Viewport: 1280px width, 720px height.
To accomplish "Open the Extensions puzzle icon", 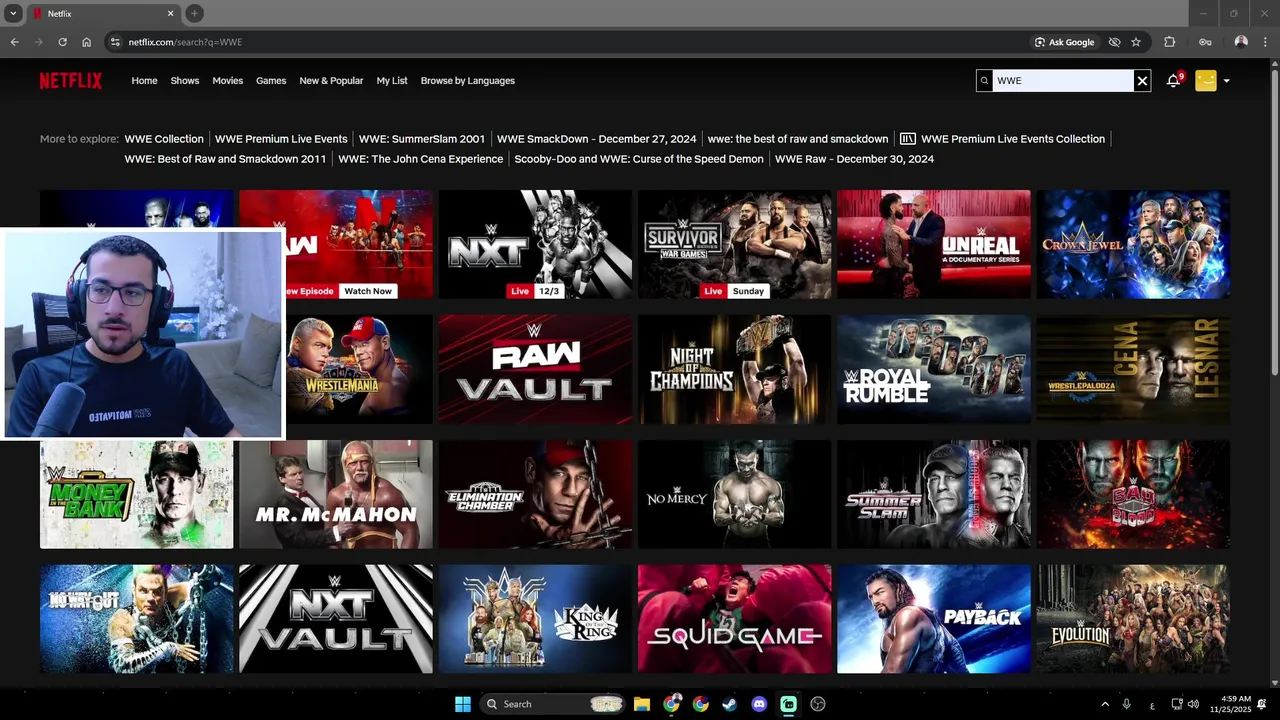I will coord(1169,42).
